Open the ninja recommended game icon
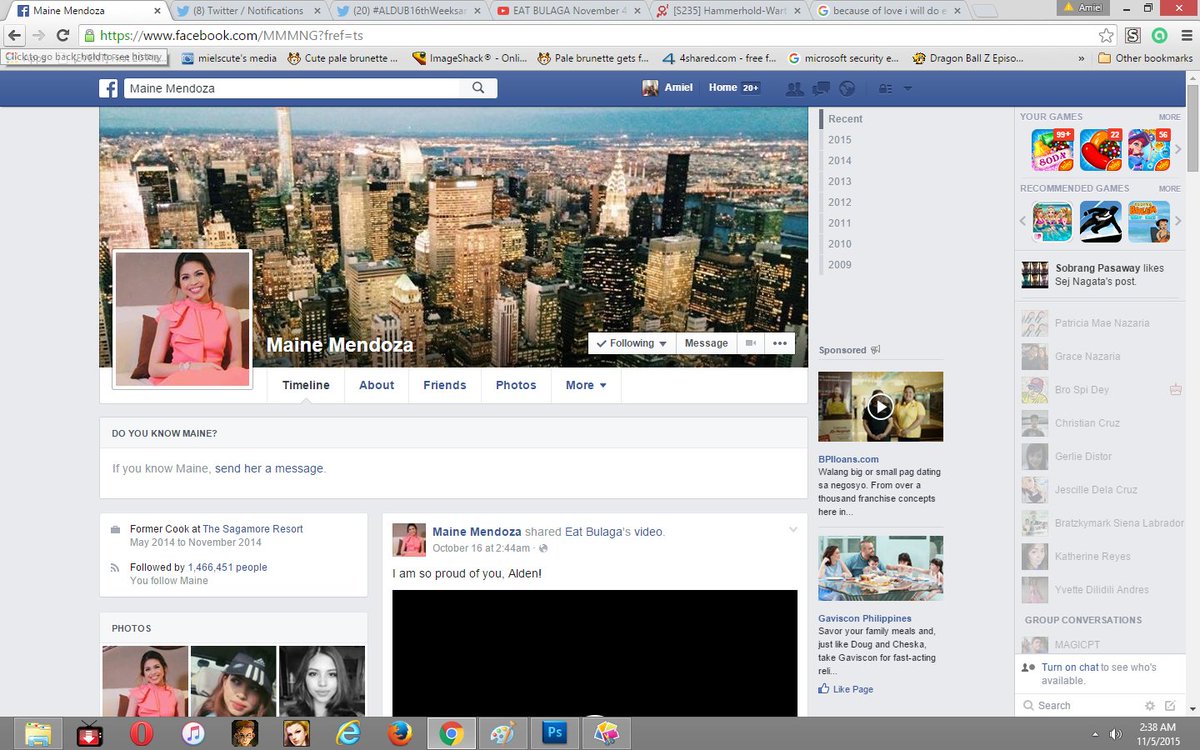Image resolution: width=1200 pixels, height=750 pixels. 1100,221
